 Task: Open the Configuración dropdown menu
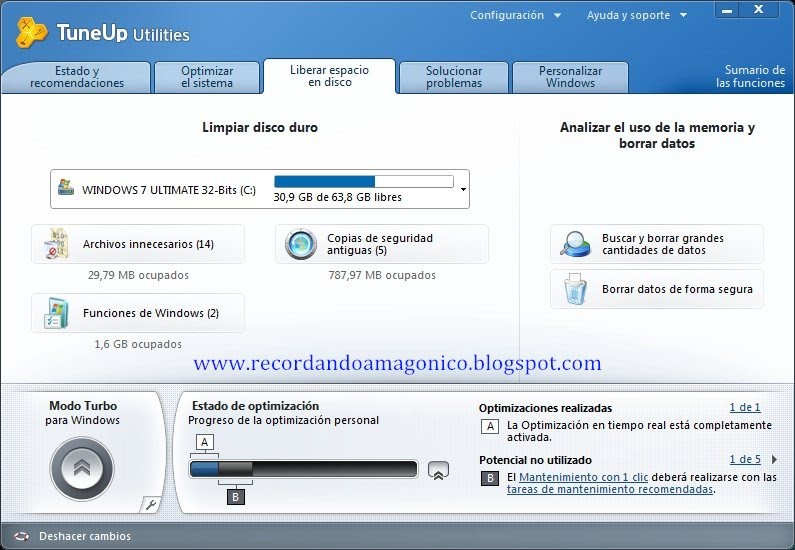pyautogui.click(x=515, y=15)
